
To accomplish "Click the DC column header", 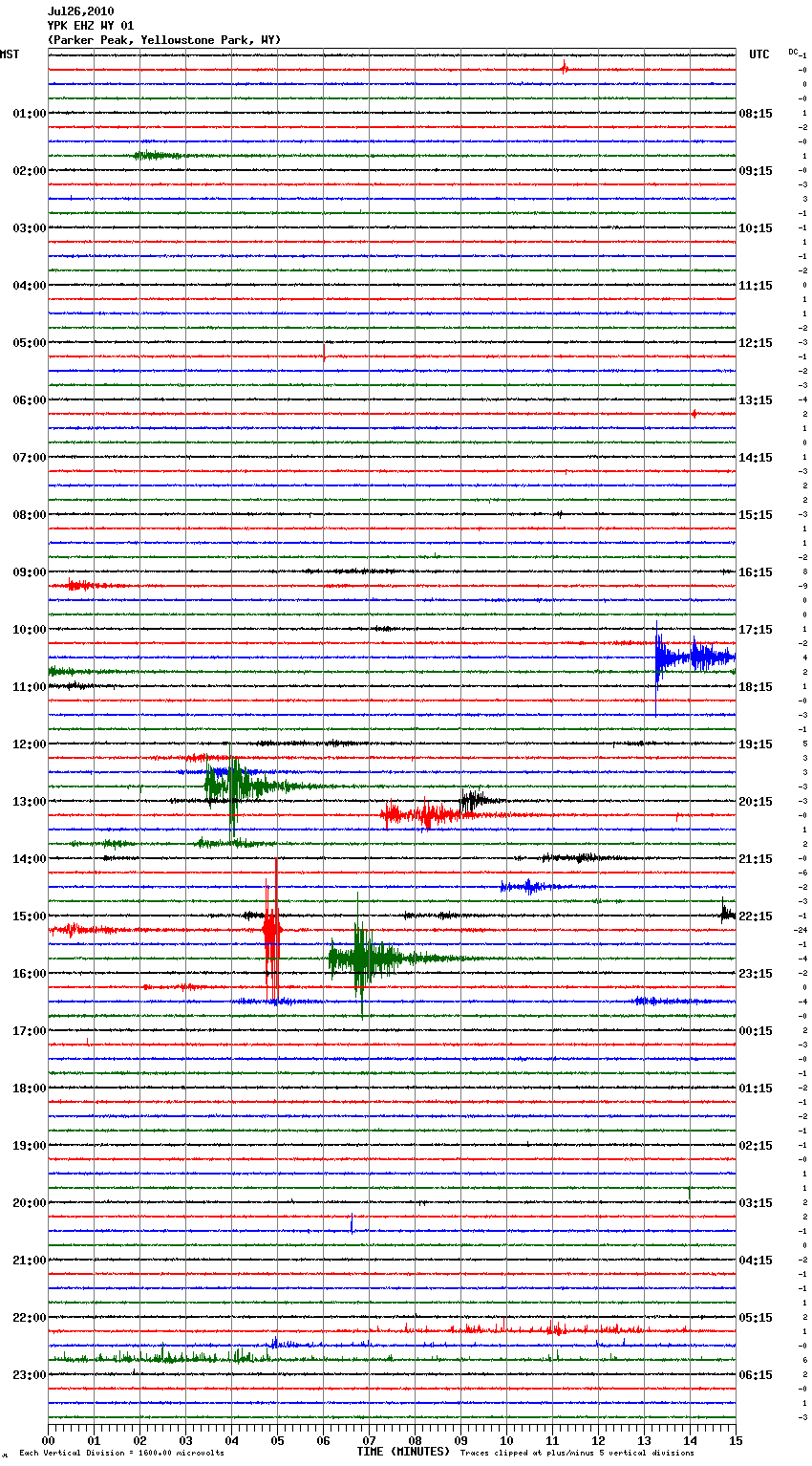I will click(x=793, y=52).
